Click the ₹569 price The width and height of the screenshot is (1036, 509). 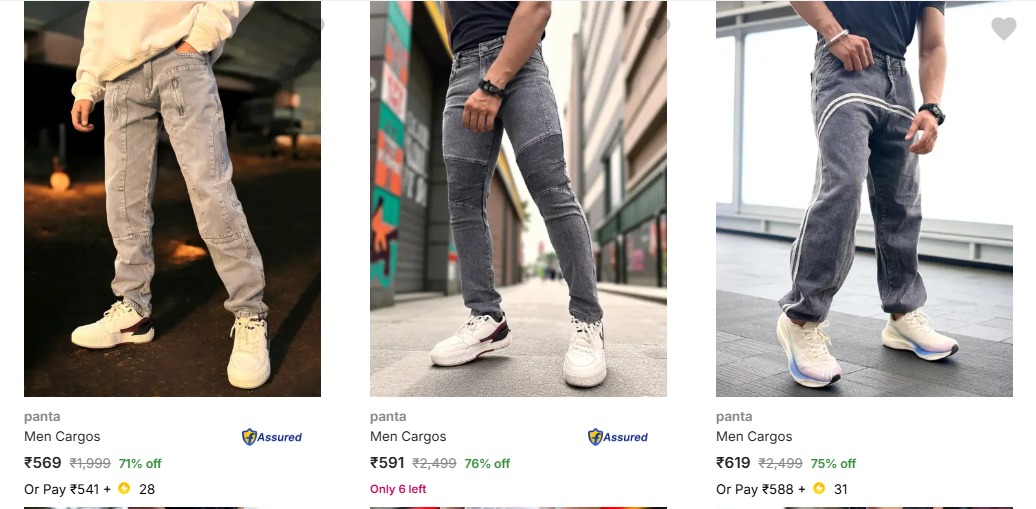[43, 463]
